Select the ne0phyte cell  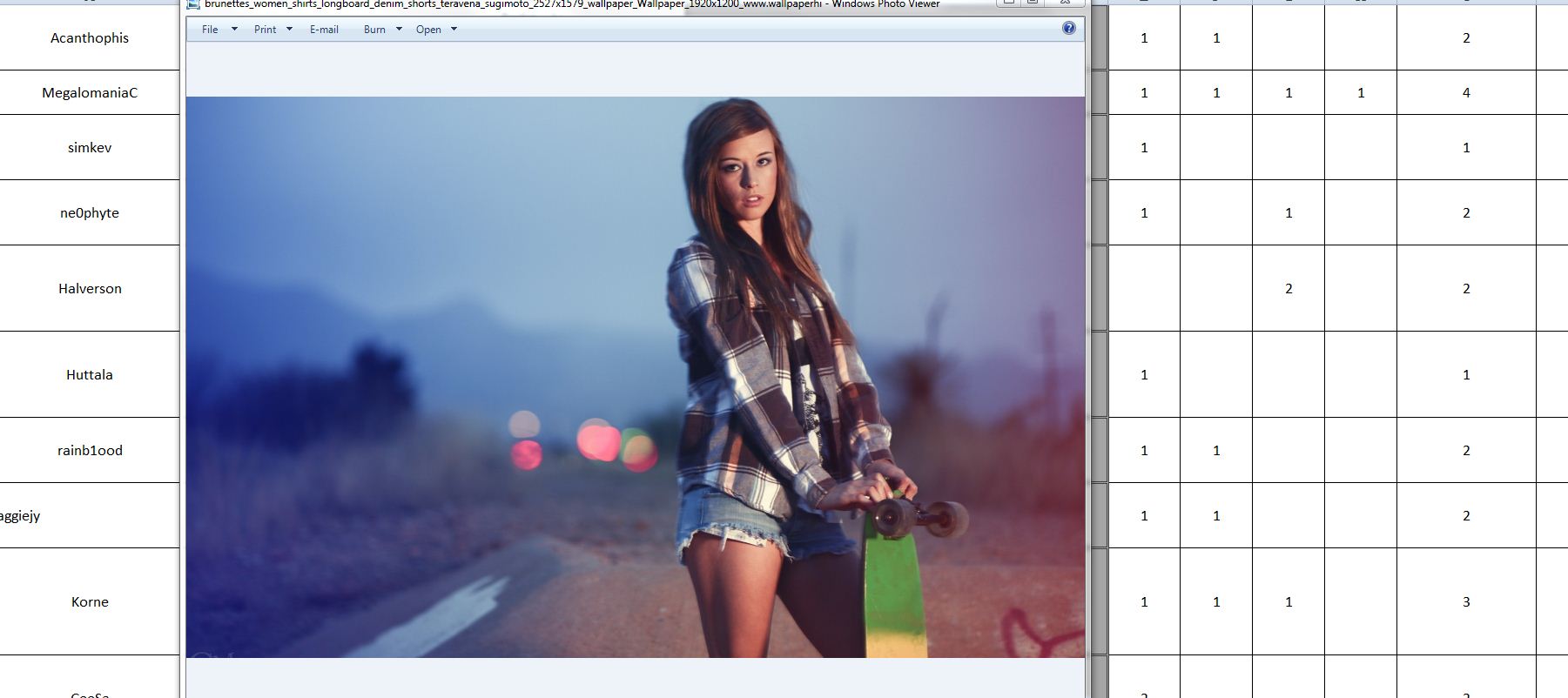pos(90,212)
